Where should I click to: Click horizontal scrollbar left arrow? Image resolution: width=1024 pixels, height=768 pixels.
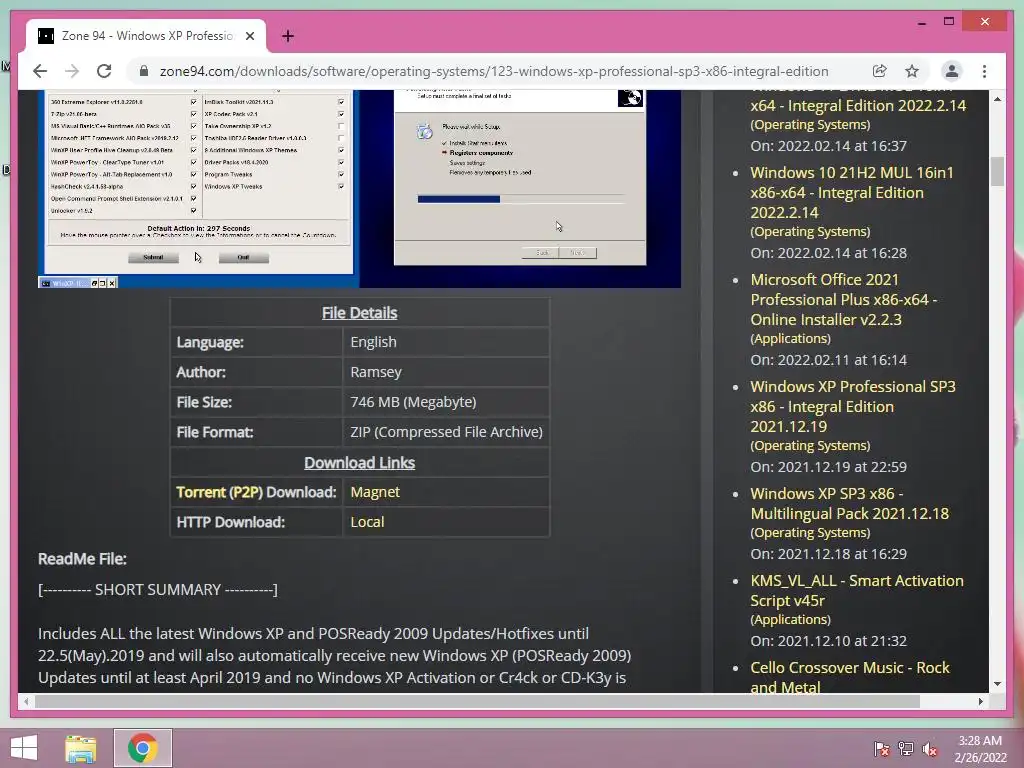pyautogui.click(x=26, y=701)
